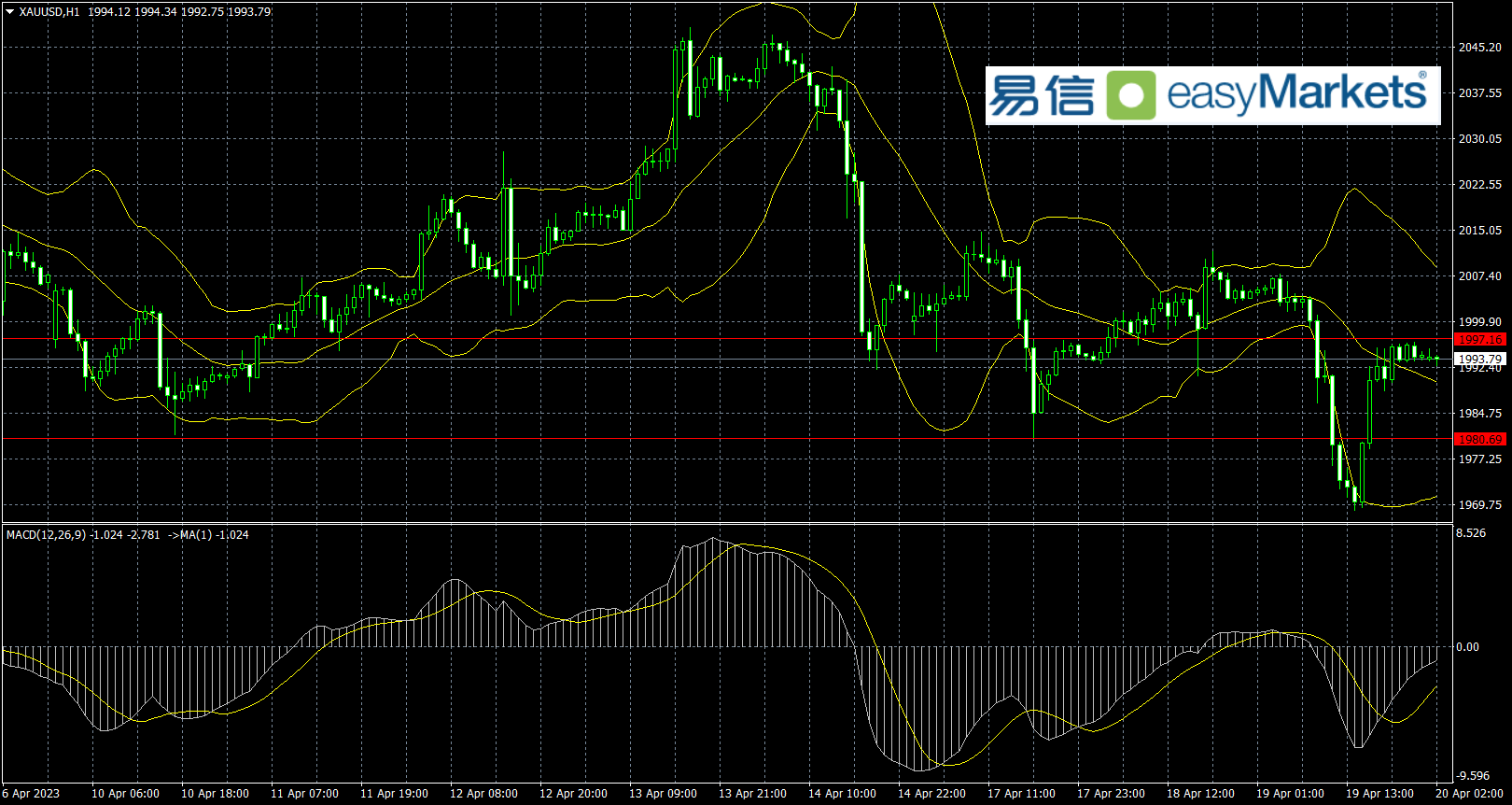The width and height of the screenshot is (1512, 805).
Task: Click the 2022.55 price axis value
Action: tap(1480, 184)
